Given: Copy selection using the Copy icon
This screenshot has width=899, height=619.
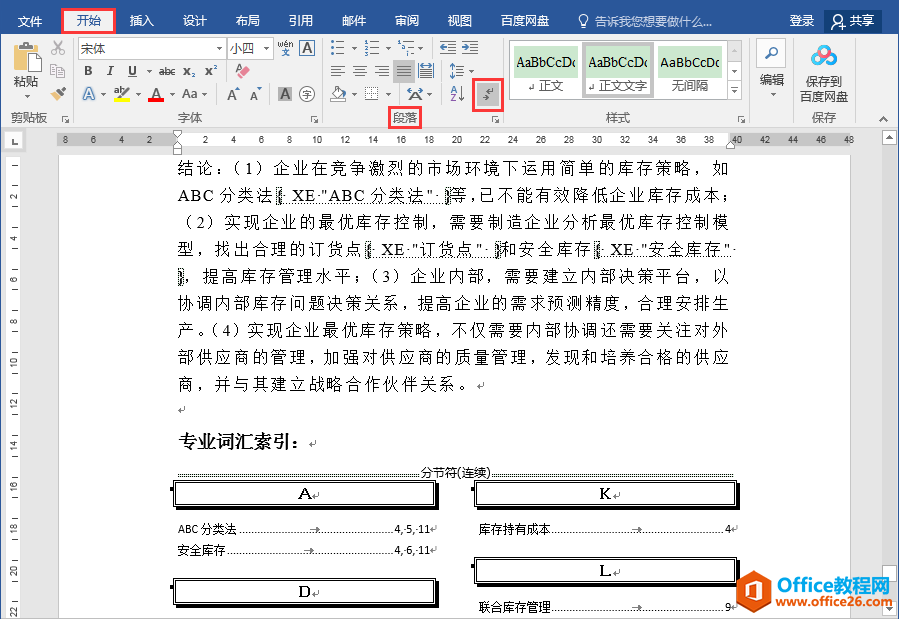Looking at the screenshot, I should point(58,70).
